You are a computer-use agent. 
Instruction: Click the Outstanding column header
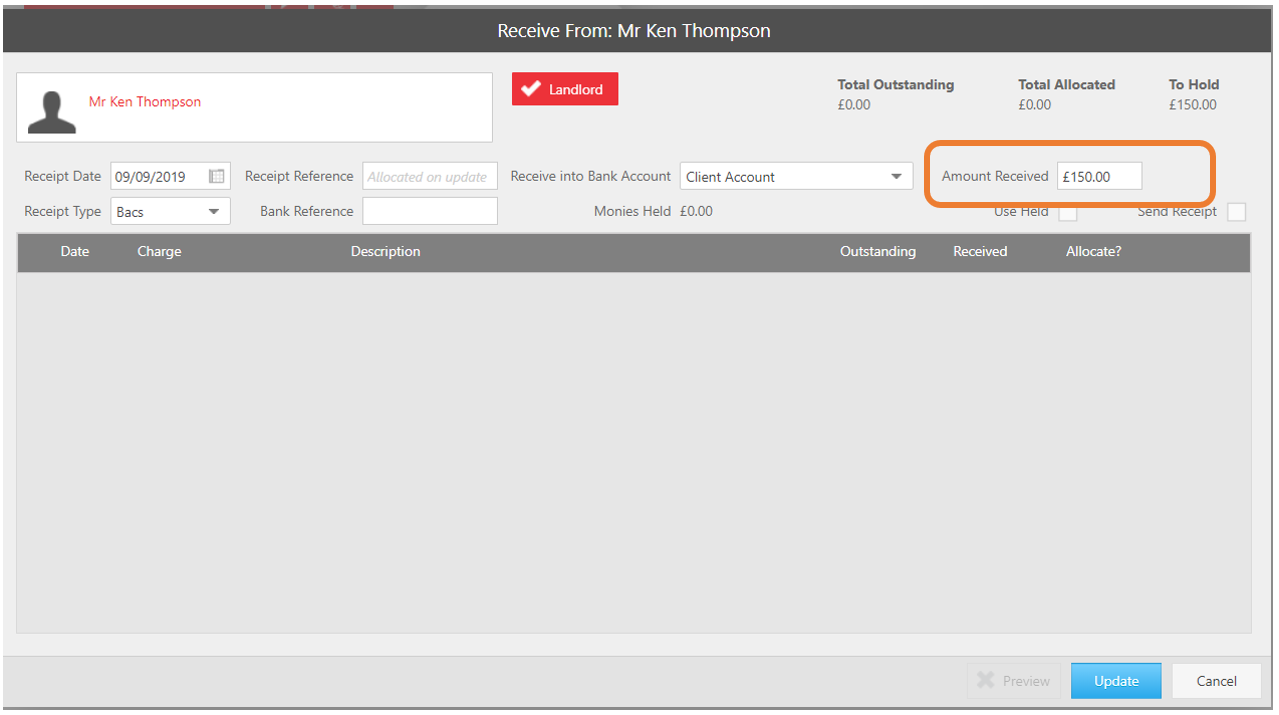[x=877, y=252]
